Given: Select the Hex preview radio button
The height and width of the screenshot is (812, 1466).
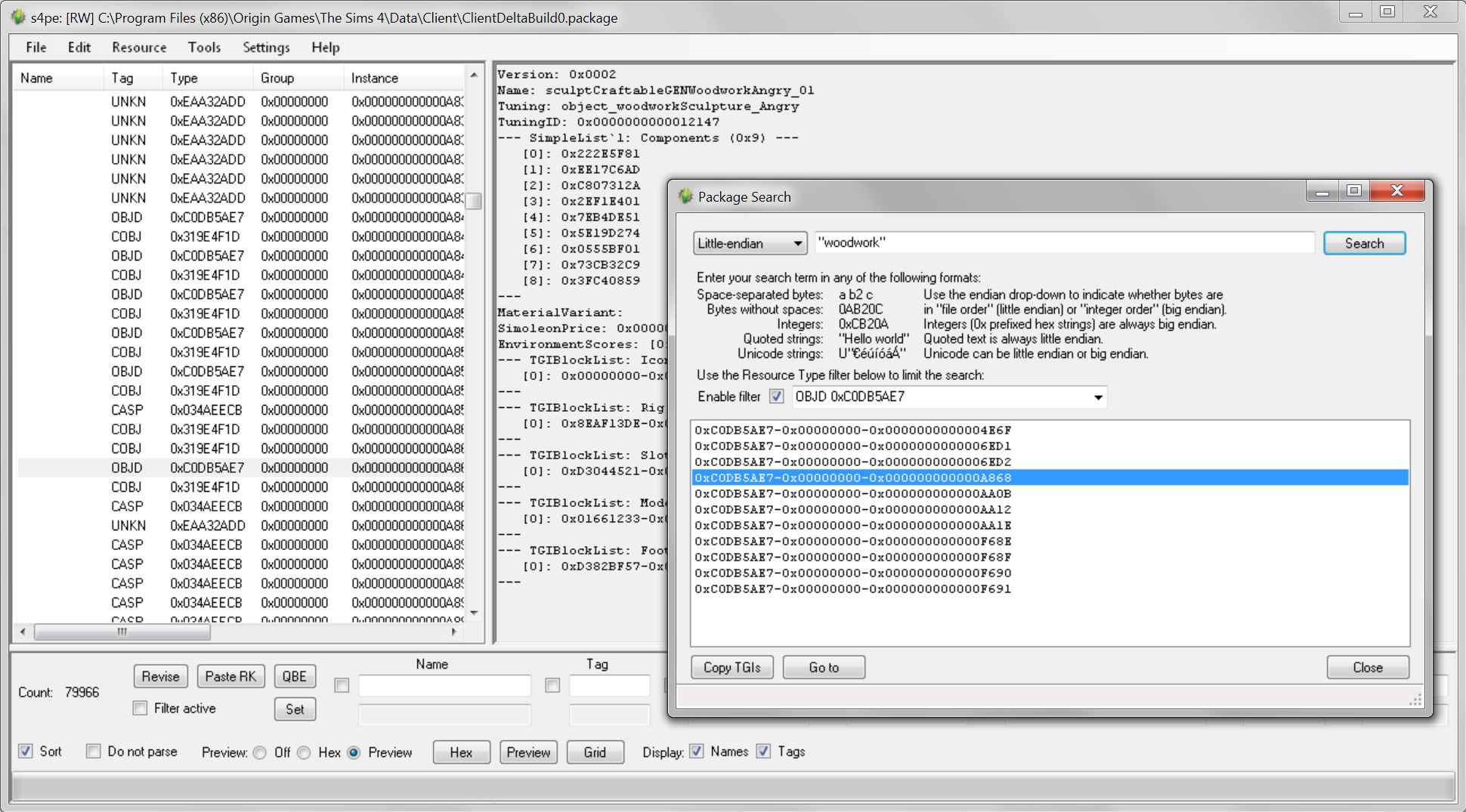Looking at the screenshot, I should (304, 753).
